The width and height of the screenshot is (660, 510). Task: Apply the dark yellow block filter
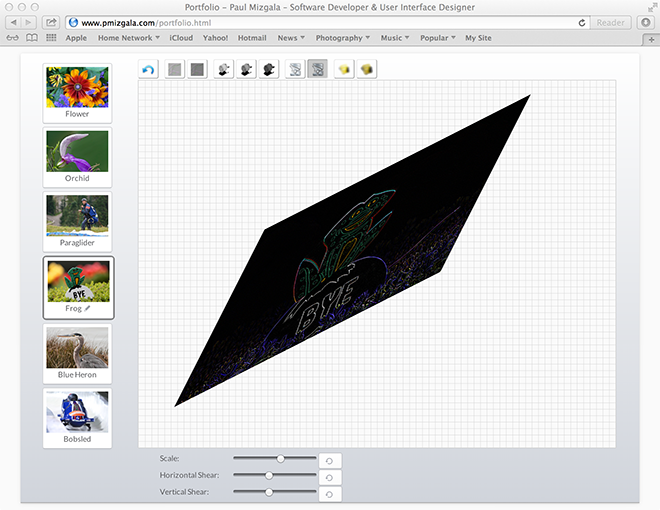click(x=367, y=69)
